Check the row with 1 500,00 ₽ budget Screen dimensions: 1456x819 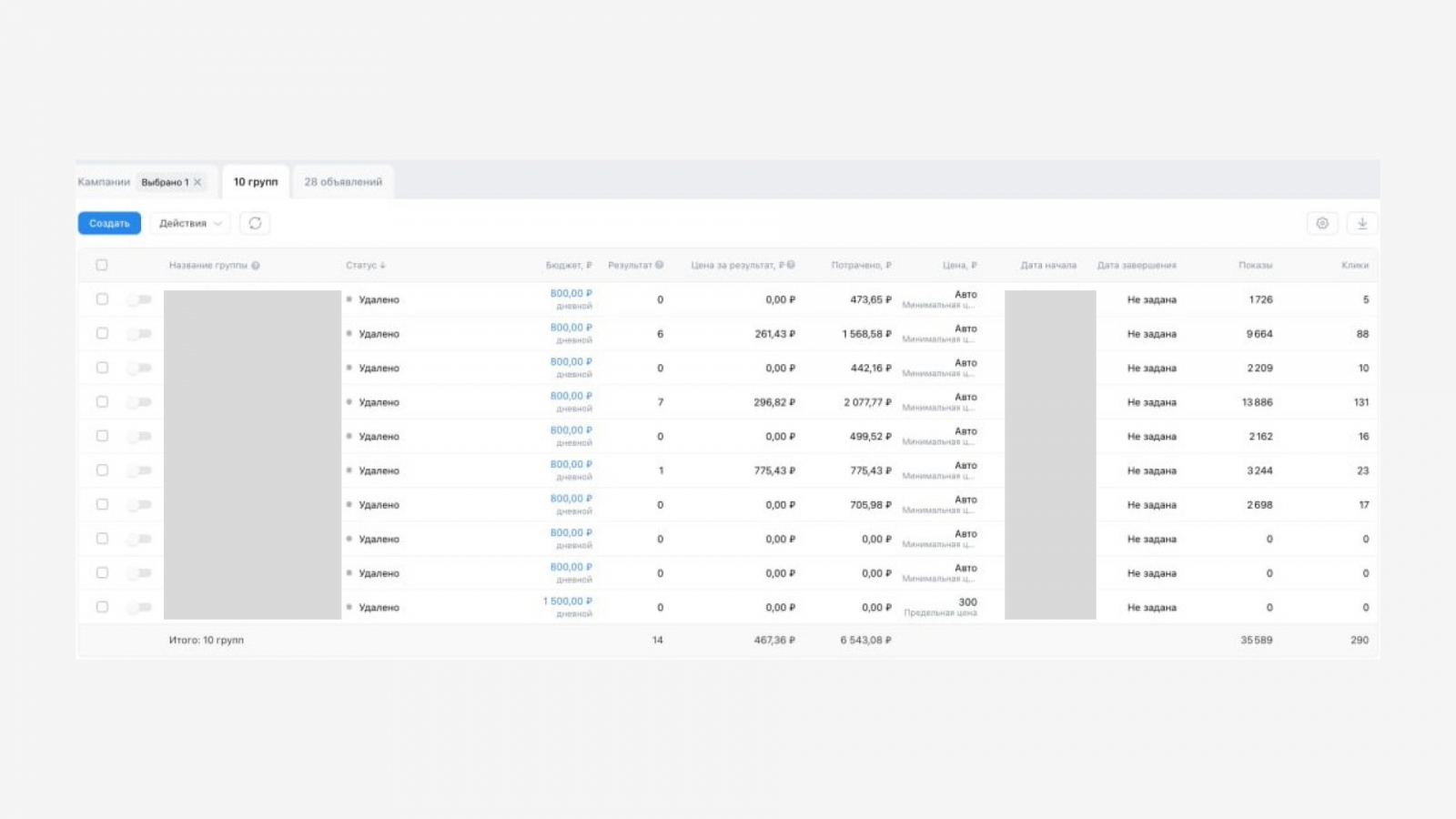[x=102, y=607]
